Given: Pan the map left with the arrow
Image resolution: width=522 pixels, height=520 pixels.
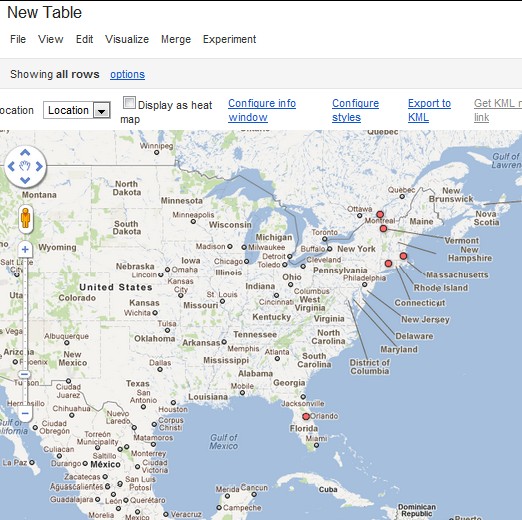Looking at the screenshot, I should (11, 166).
